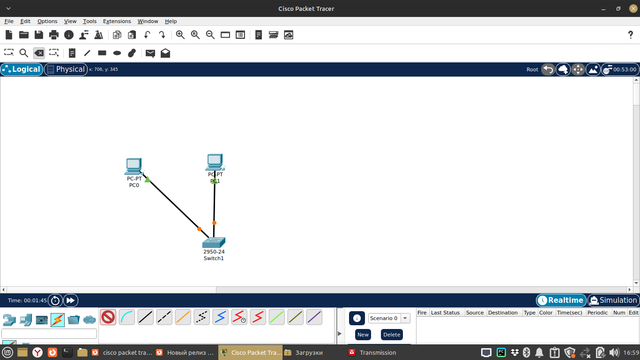Zoom out with minus magnifier

point(210,35)
